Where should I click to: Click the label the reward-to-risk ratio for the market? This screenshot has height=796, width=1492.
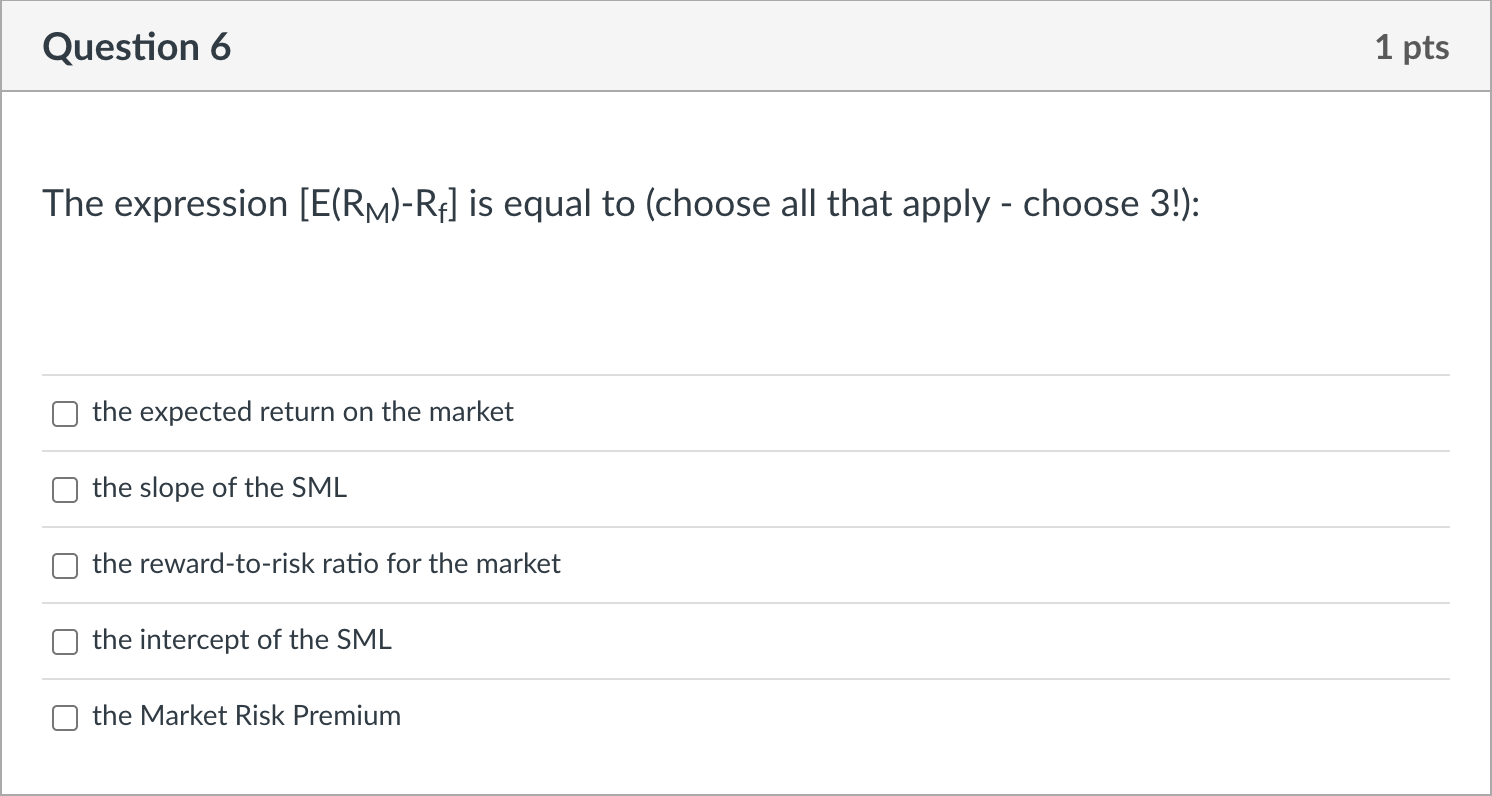326,564
